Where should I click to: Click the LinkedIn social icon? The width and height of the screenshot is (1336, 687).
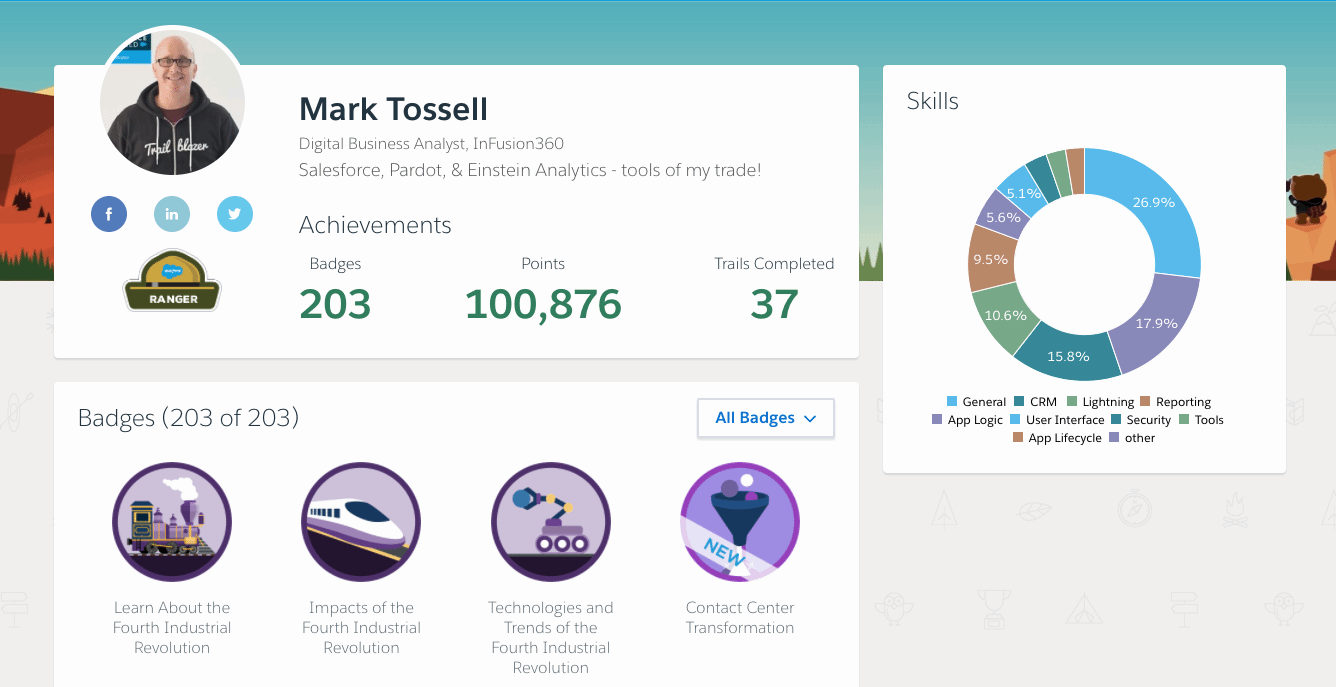point(172,214)
